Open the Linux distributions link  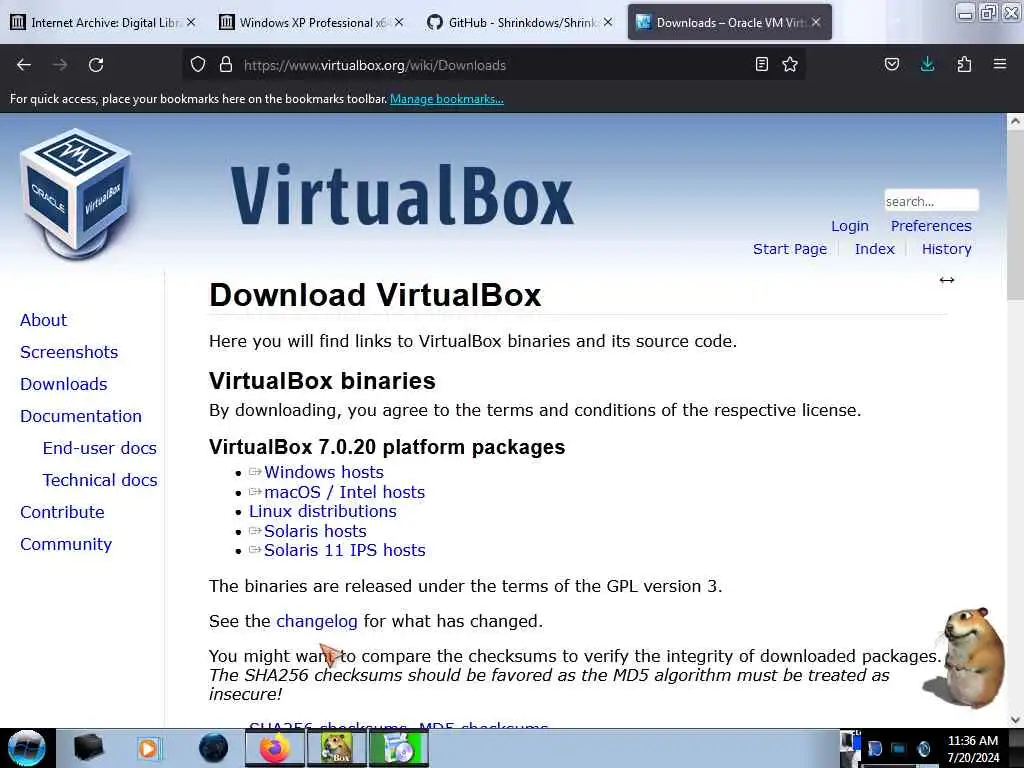click(x=323, y=511)
